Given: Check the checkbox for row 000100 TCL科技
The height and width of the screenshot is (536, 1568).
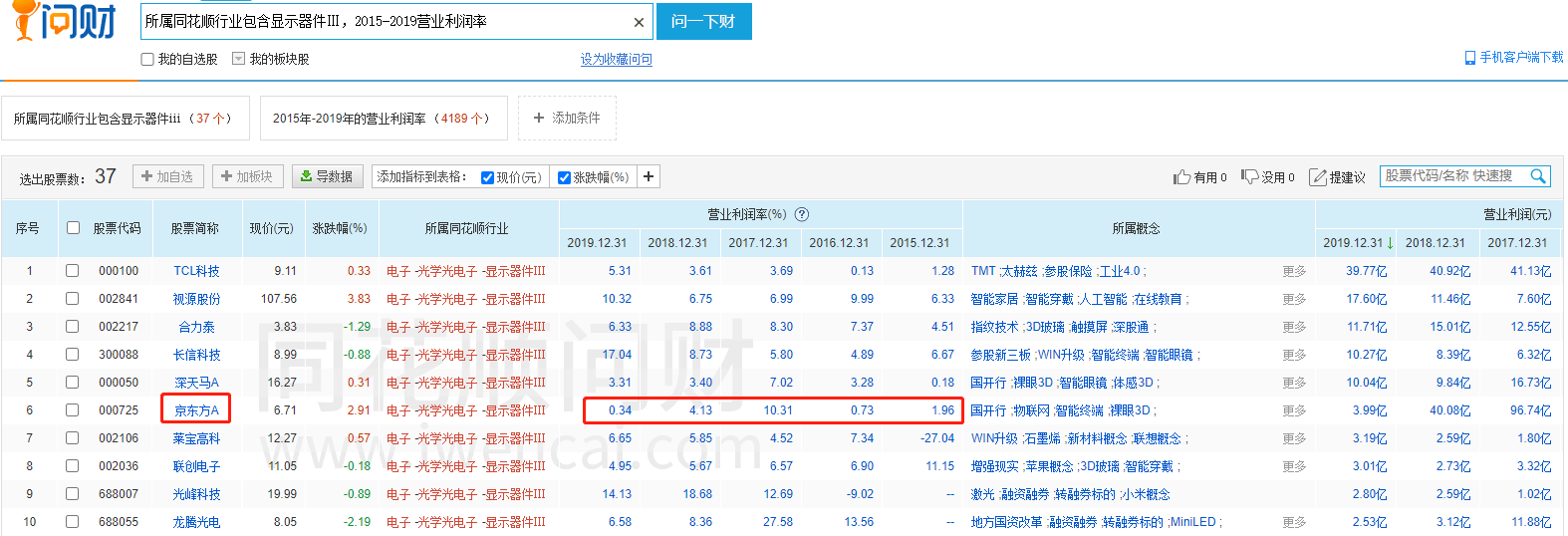Looking at the screenshot, I should pos(72,271).
